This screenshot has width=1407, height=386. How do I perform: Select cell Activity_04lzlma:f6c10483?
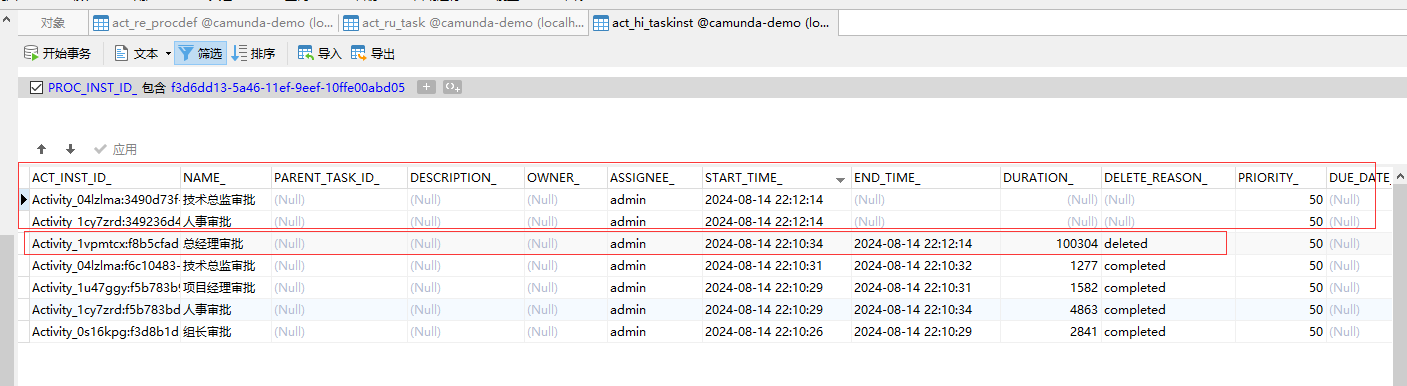[105, 266]
